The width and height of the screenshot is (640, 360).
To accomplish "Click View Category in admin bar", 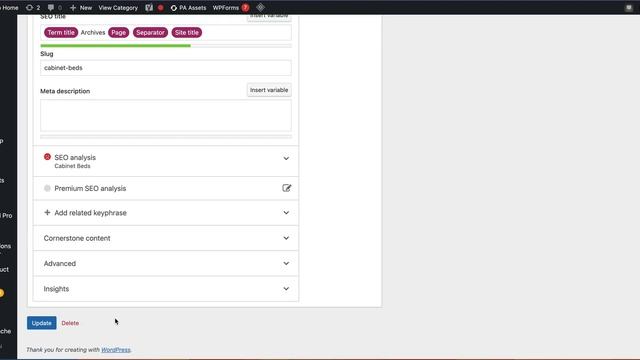I will (x=118, y=7).
